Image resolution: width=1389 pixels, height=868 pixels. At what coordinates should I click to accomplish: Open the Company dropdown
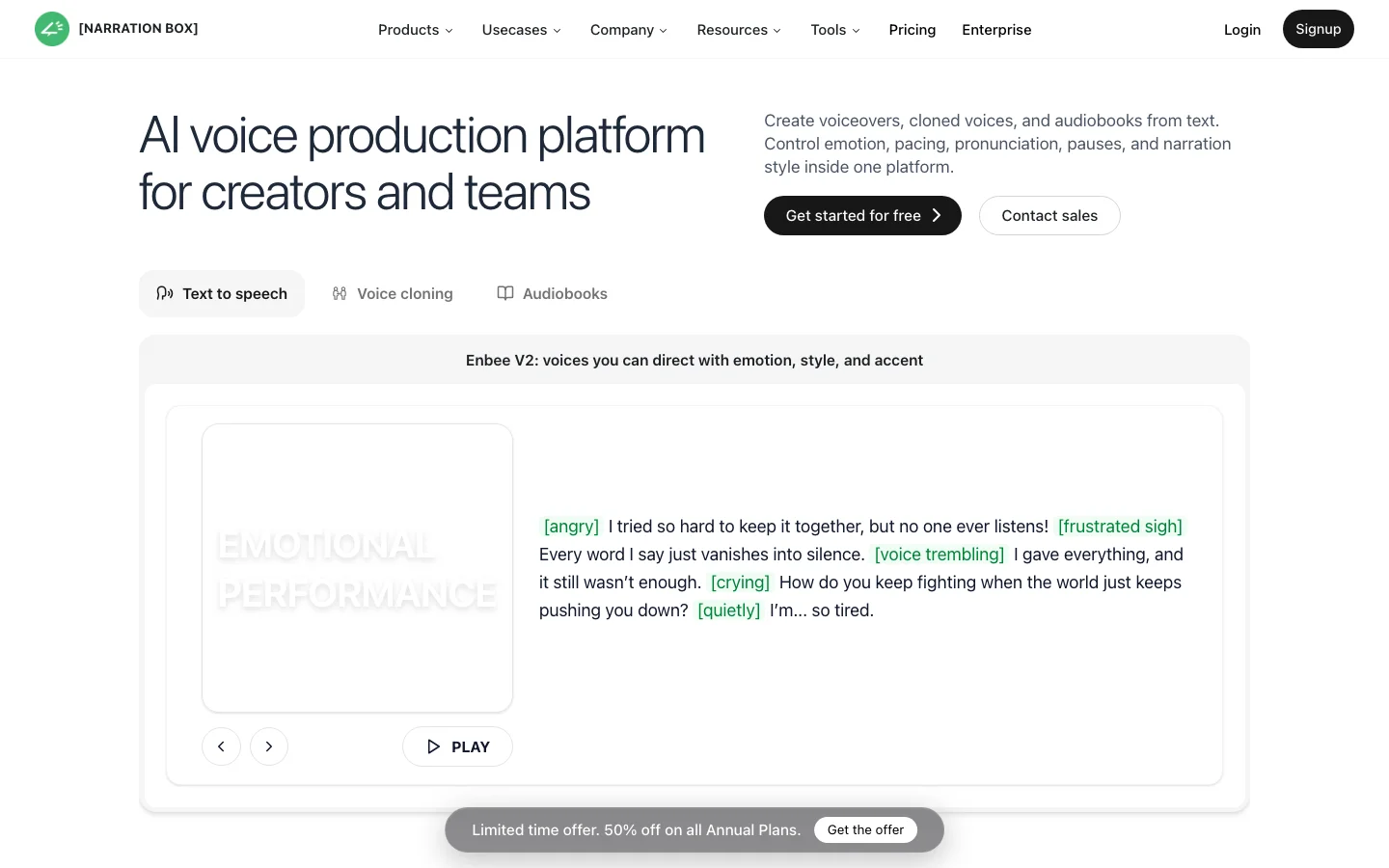(x=628, y=30)
